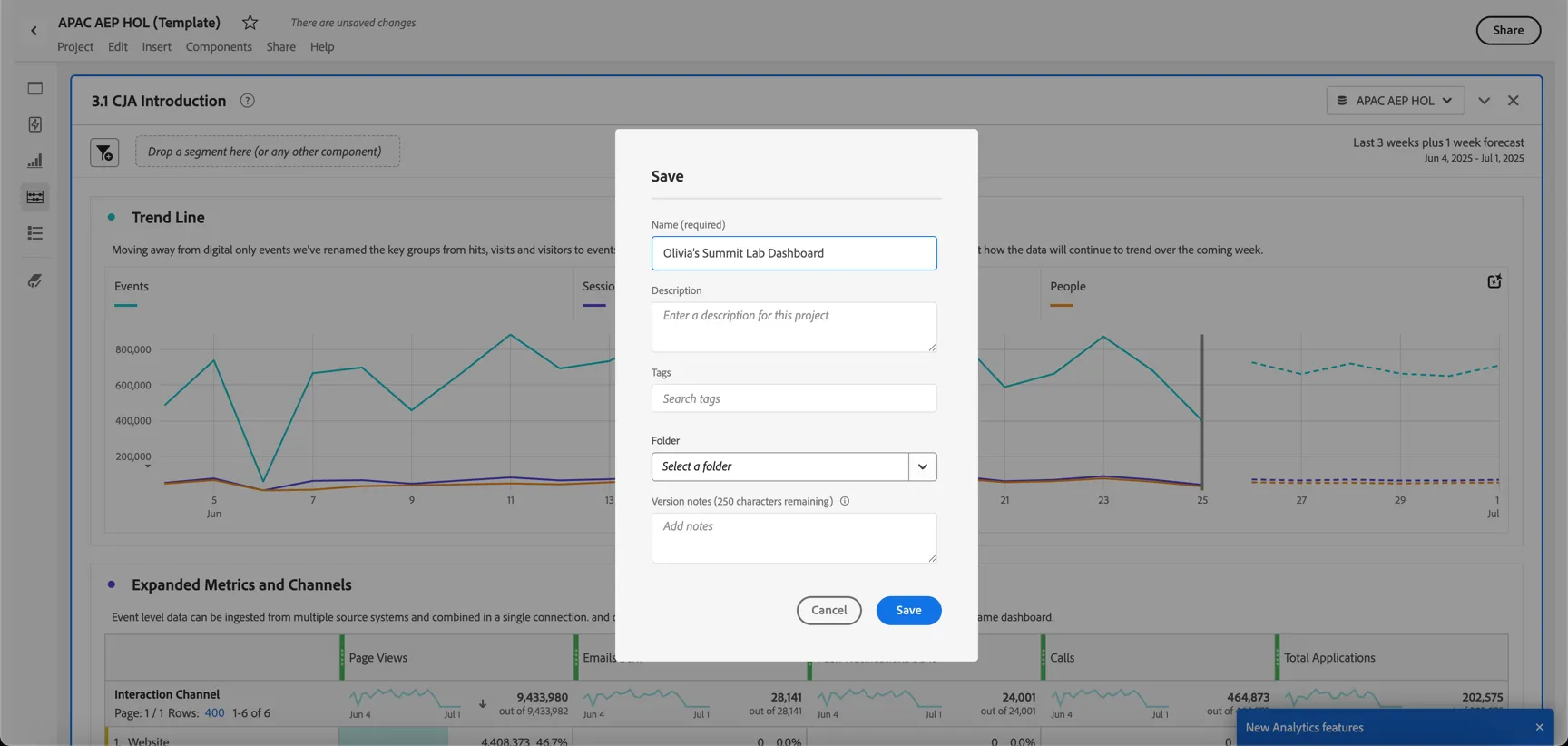
Task: Open the quick insights lightning icon
Action: tap(35, 124)
